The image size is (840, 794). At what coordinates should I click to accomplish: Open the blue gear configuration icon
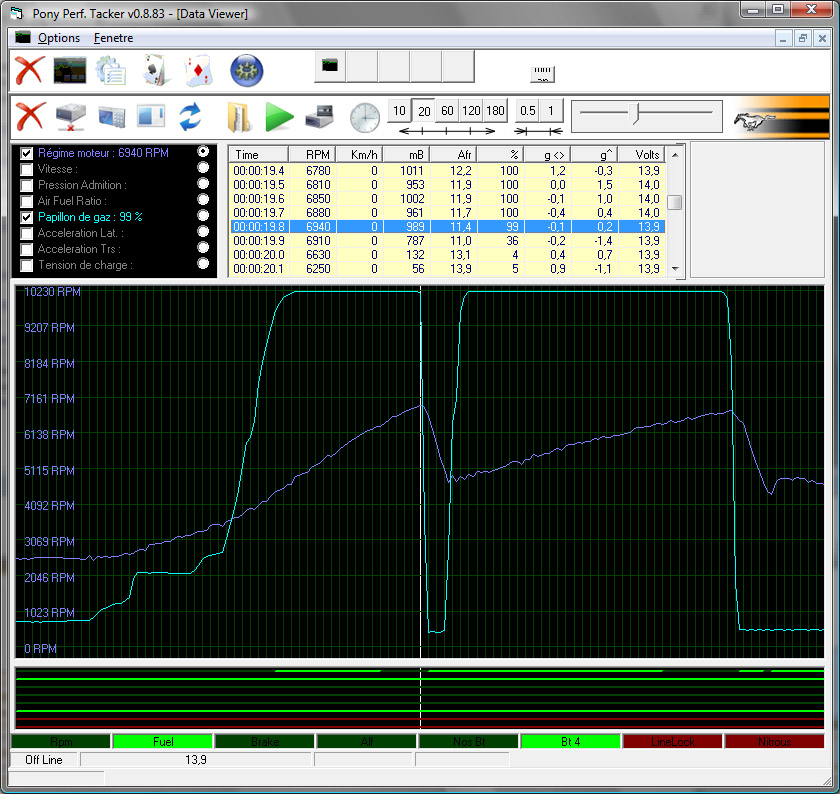246,71
